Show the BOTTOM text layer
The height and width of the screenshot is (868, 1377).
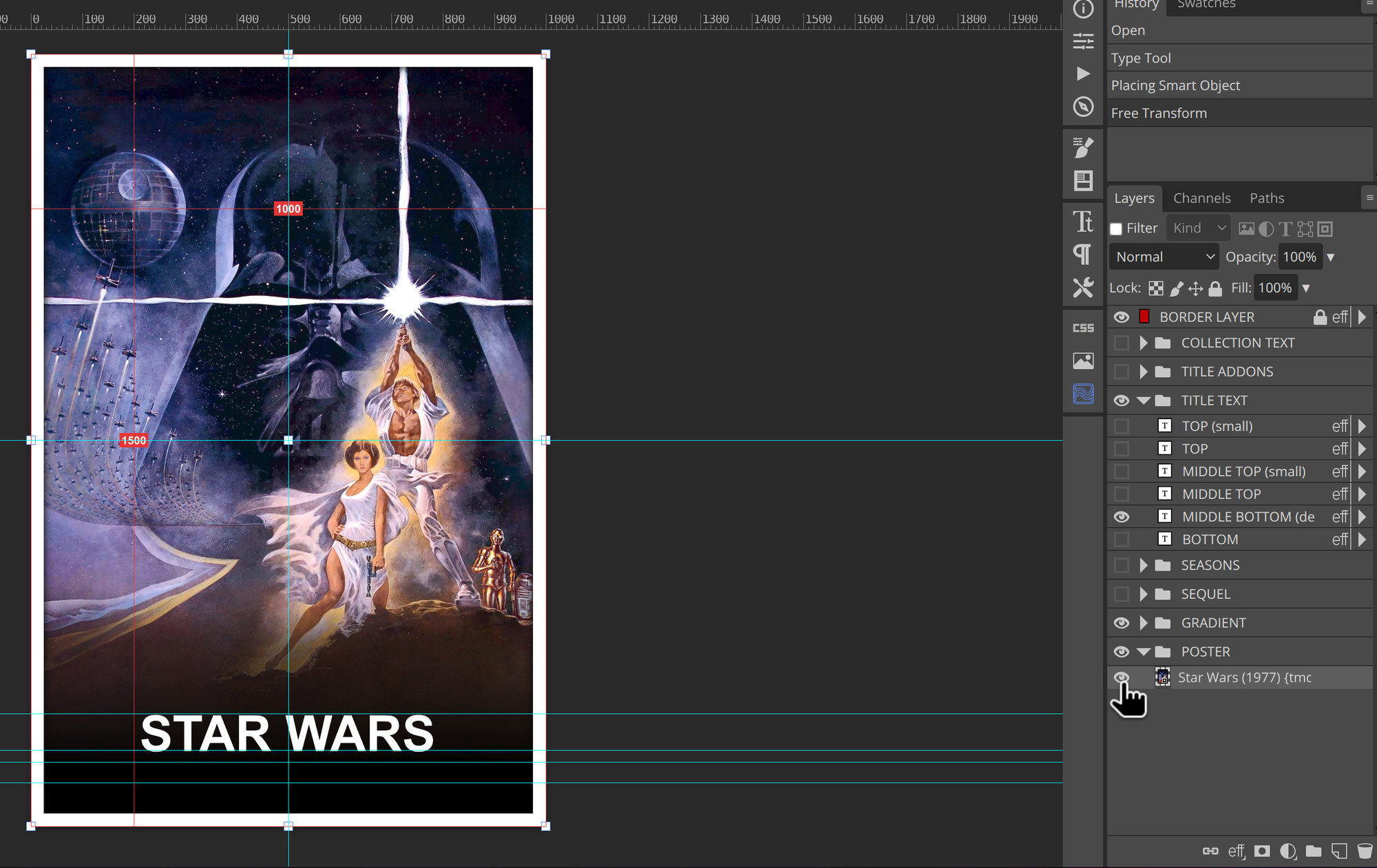pyautogui.click(x=1122, y=540)
